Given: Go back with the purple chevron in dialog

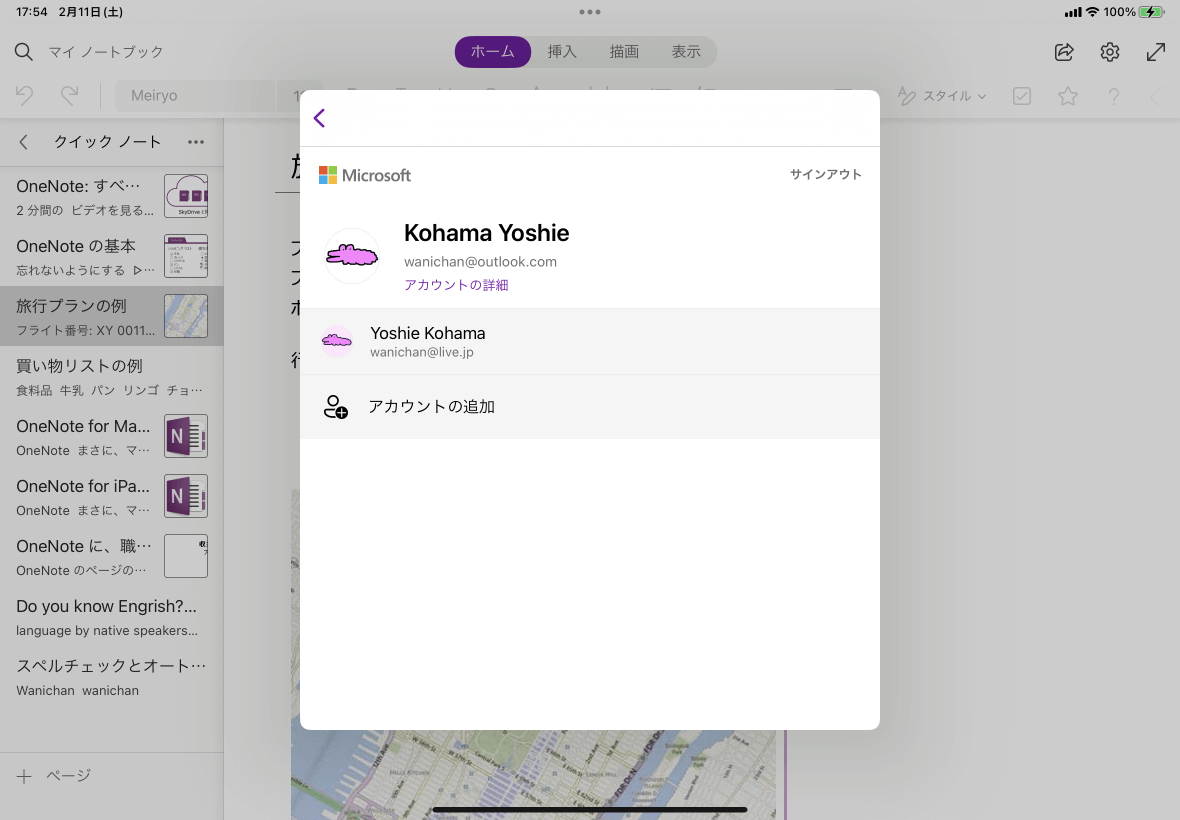Looking at the screenshot, I should (x=319, y=118).
